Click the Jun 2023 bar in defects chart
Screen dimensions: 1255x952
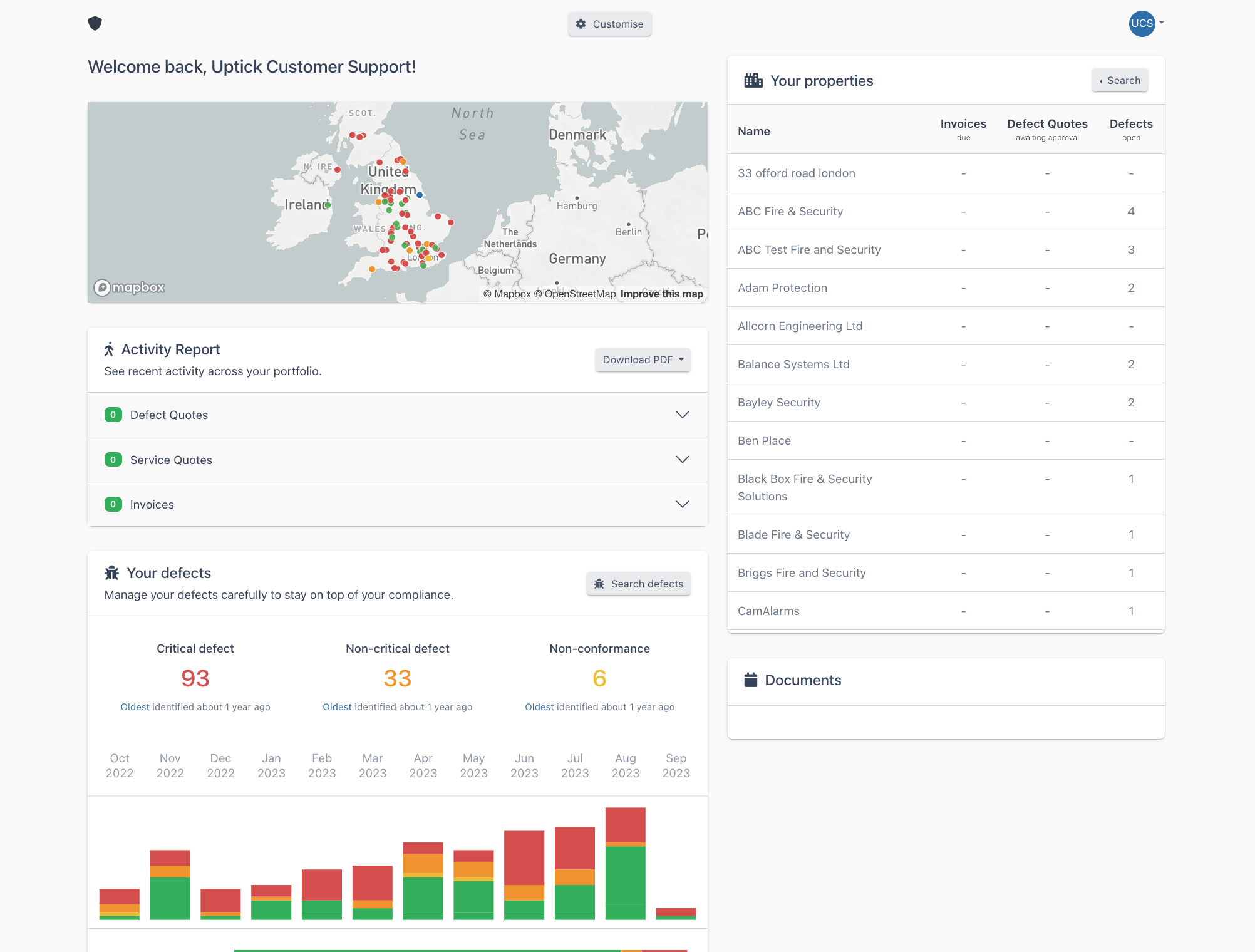(524, 875)
